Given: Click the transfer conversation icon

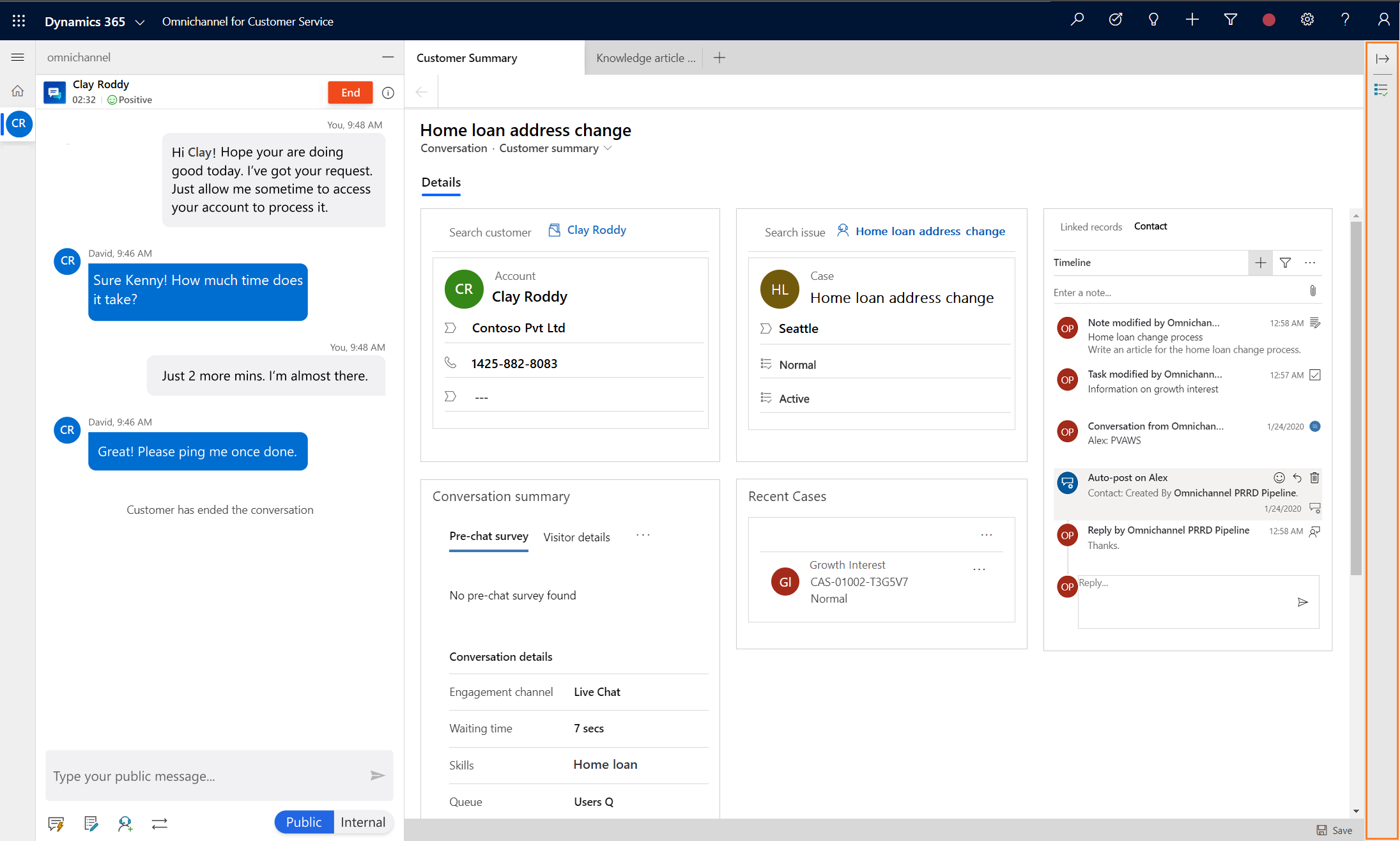Looking at the screenshot, I should pyautogui.click(x=159, y=823).
